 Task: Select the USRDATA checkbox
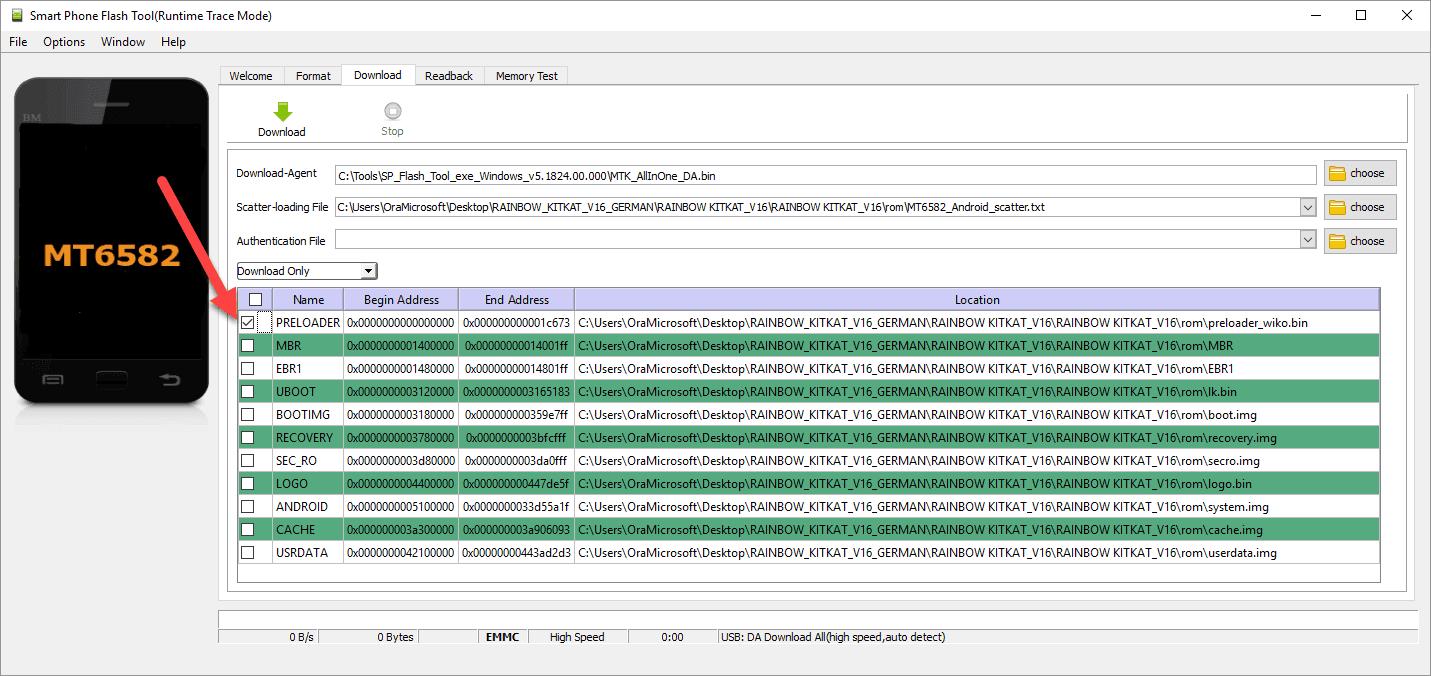tap(248, 552)
